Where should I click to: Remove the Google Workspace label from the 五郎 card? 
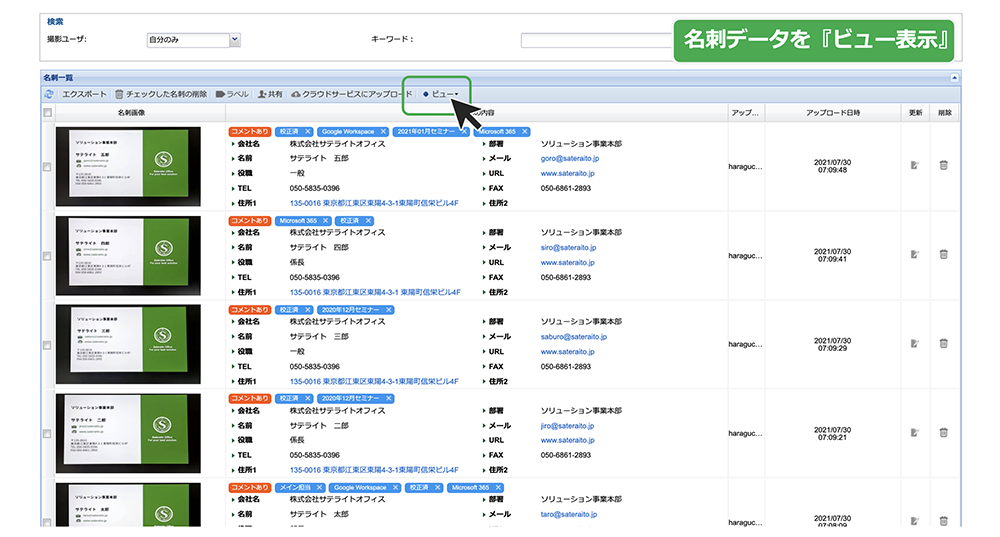[x=383, y=132]
